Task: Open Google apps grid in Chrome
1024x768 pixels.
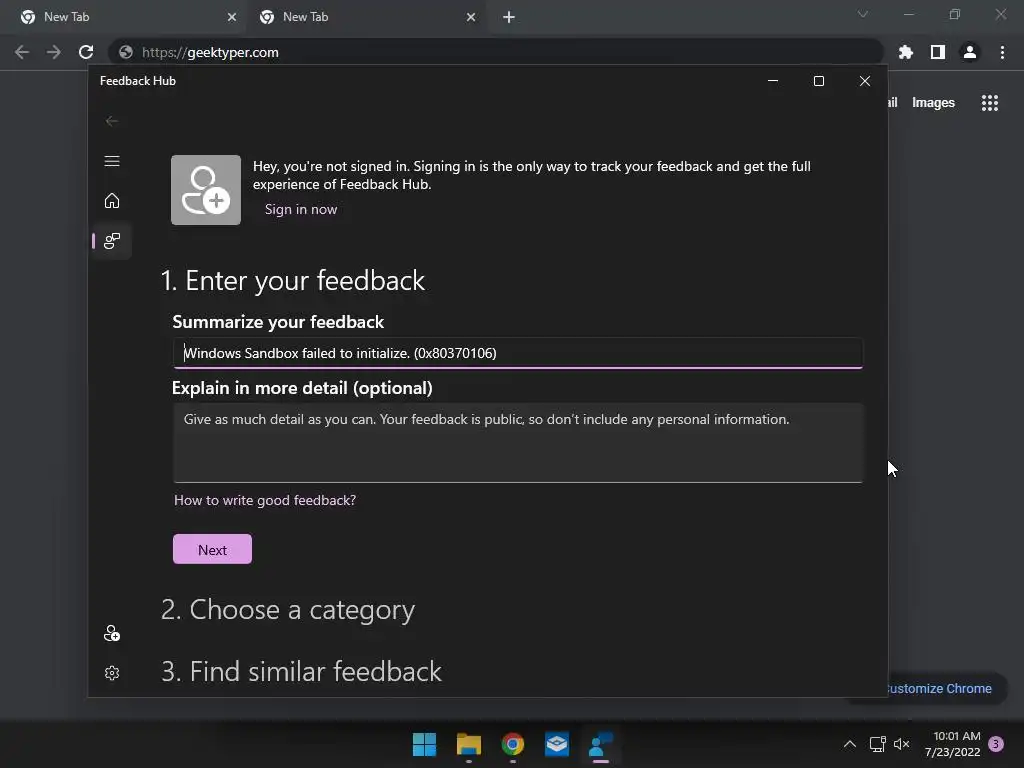Action: 989,103
